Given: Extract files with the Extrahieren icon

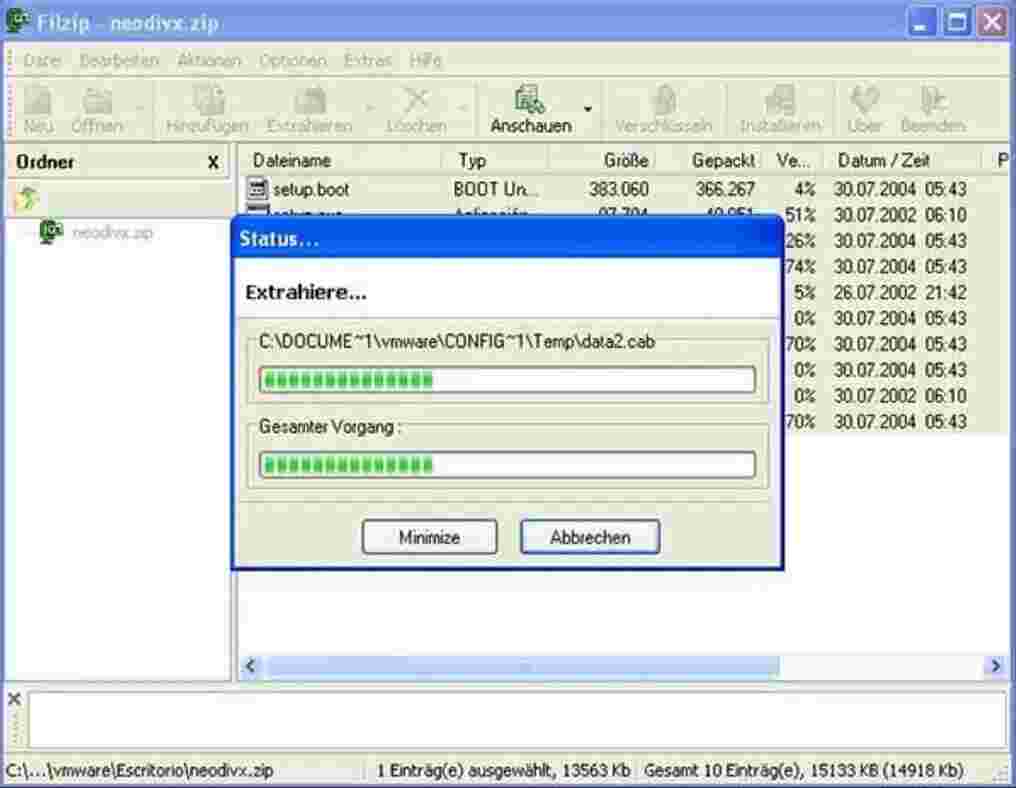Looking at the screenshot, I should [x=311, y=108].
